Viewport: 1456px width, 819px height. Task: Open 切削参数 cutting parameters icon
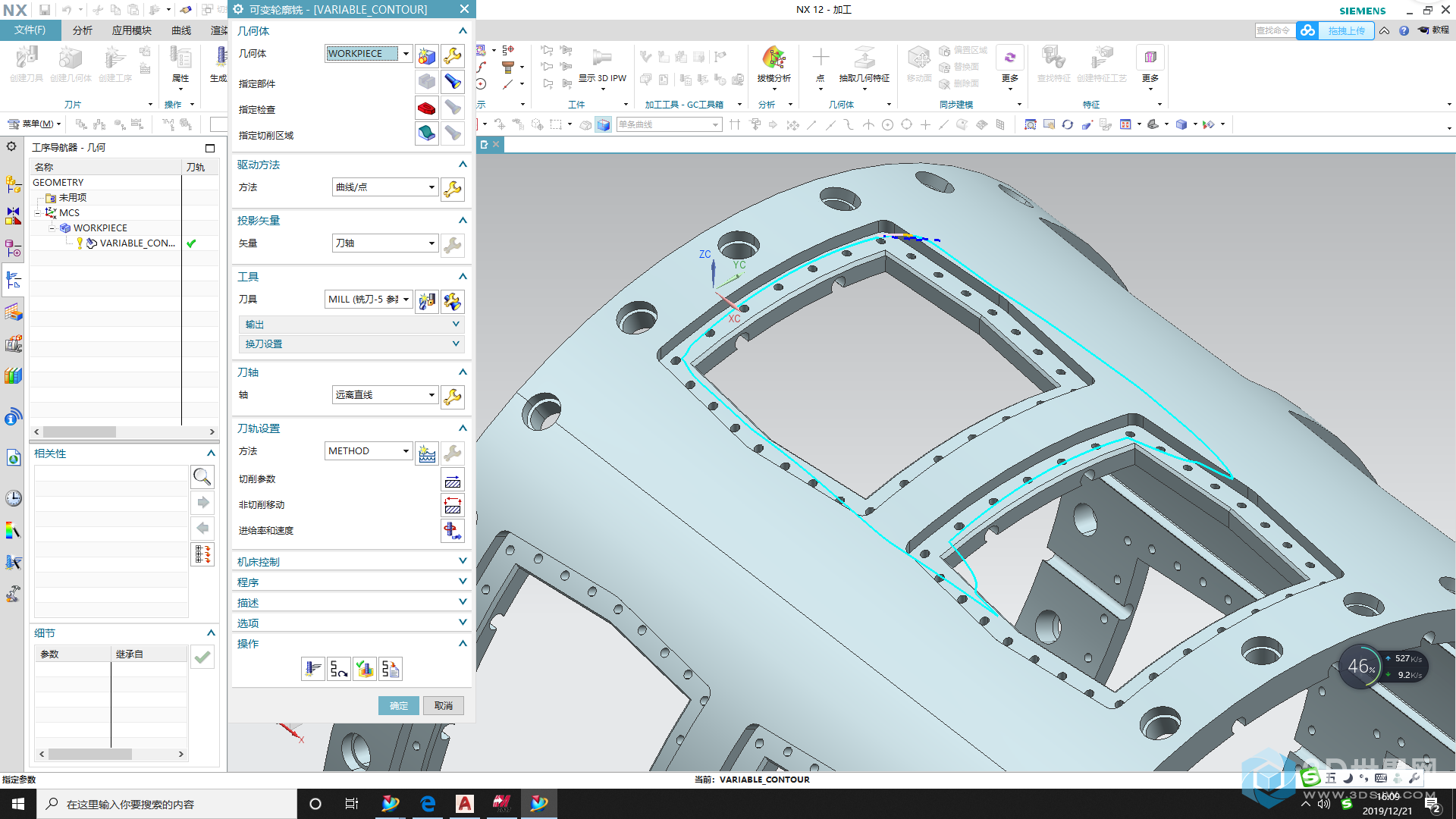click(x=453, y=479)
